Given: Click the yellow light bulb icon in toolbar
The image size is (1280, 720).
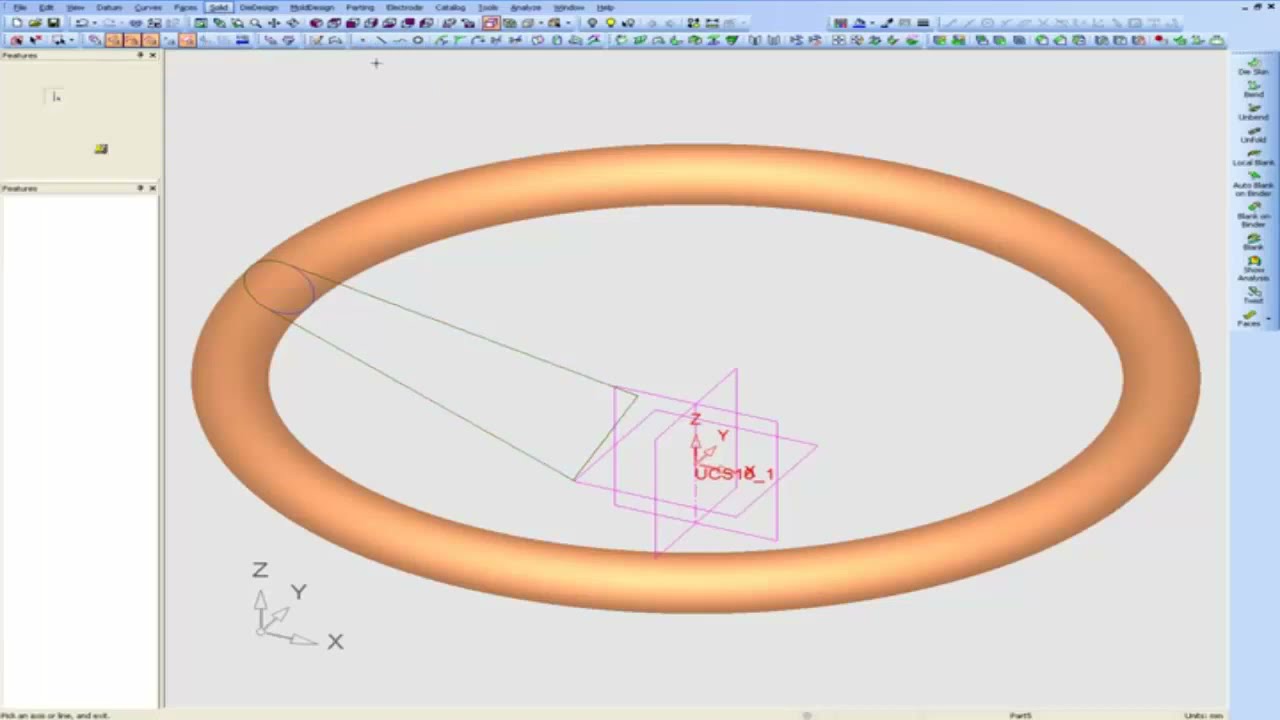Looking at the screenshot, I should pos(610,23).
